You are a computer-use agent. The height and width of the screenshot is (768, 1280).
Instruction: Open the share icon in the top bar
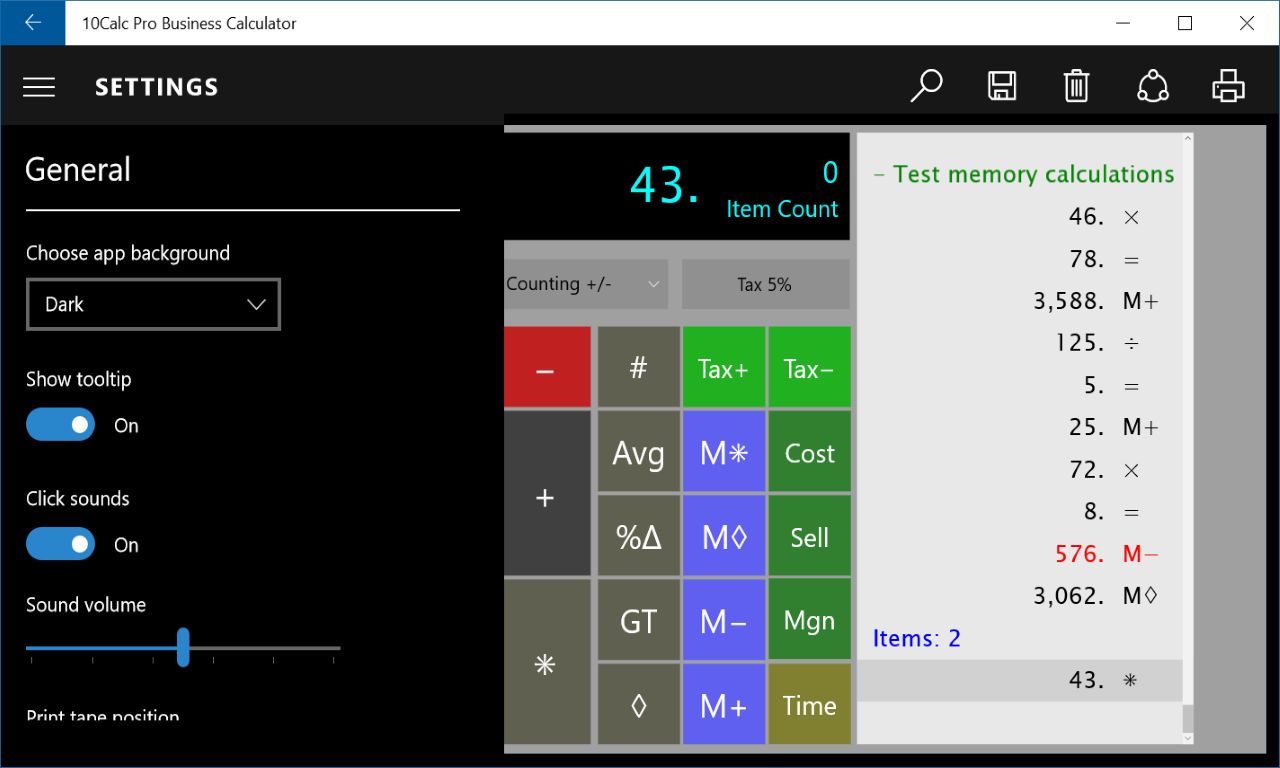point(1153,86)
